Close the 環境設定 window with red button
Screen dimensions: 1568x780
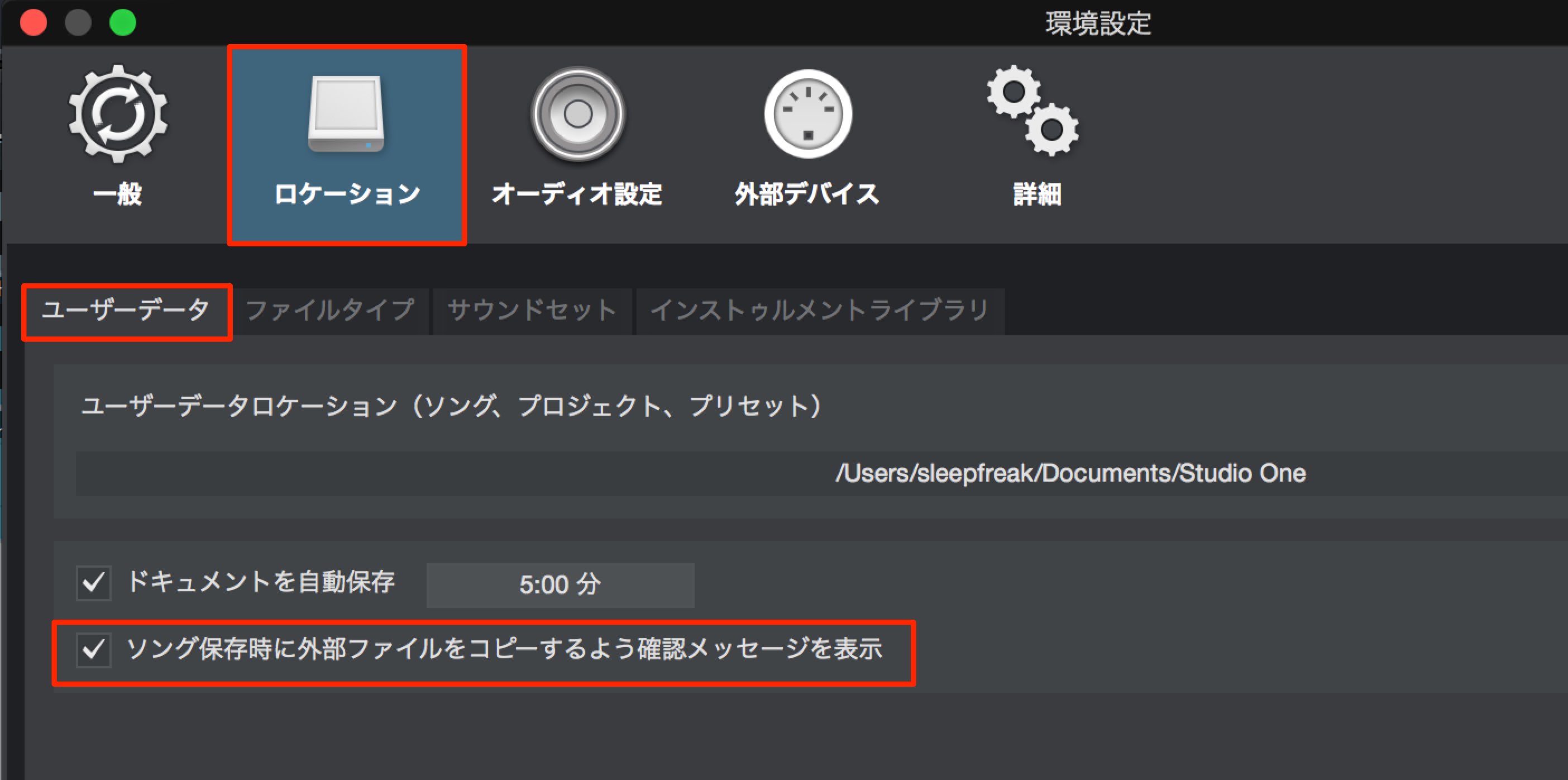tap(33, 22)
